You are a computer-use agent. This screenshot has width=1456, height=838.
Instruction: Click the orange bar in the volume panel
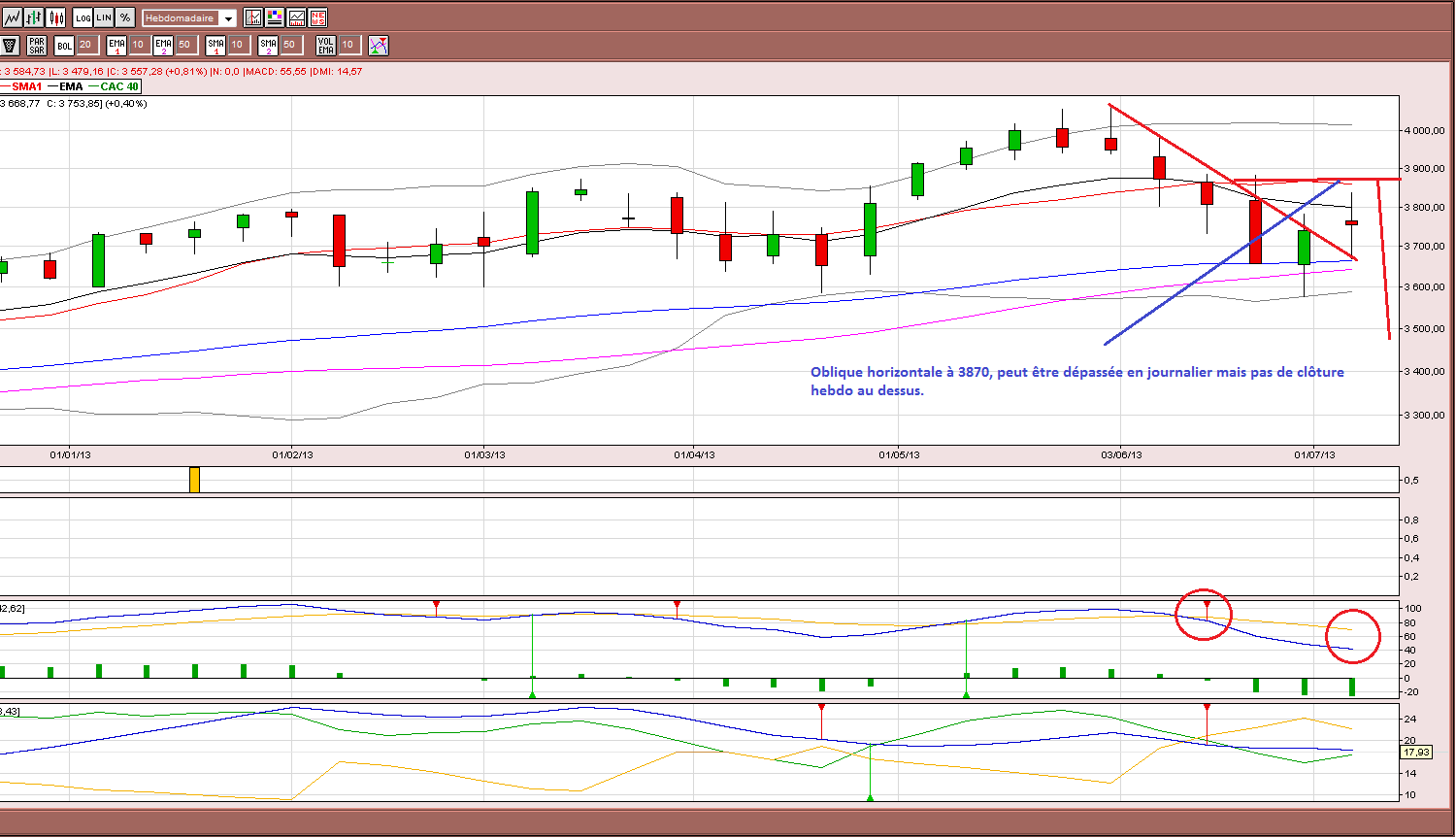(194, 480)
